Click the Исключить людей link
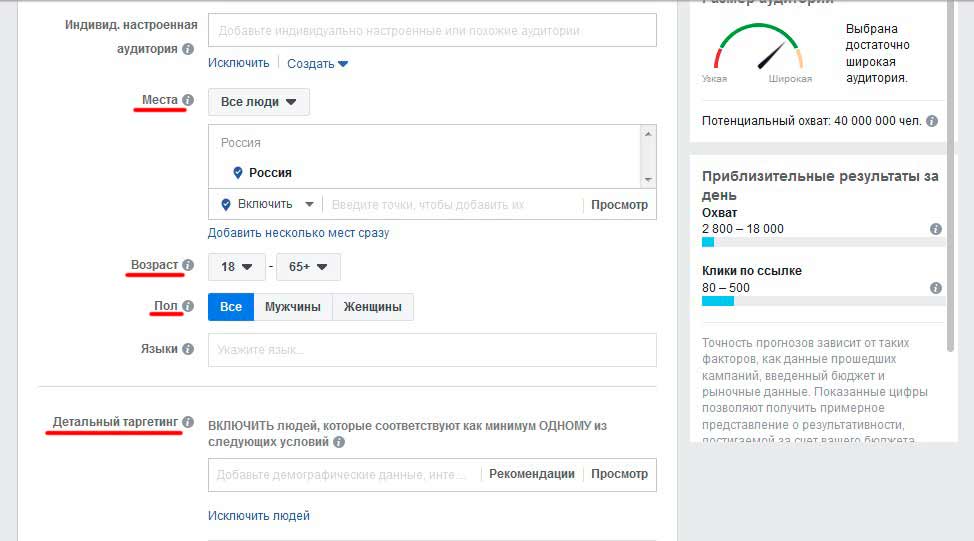The image size is (974, 541). click(258, 516)
